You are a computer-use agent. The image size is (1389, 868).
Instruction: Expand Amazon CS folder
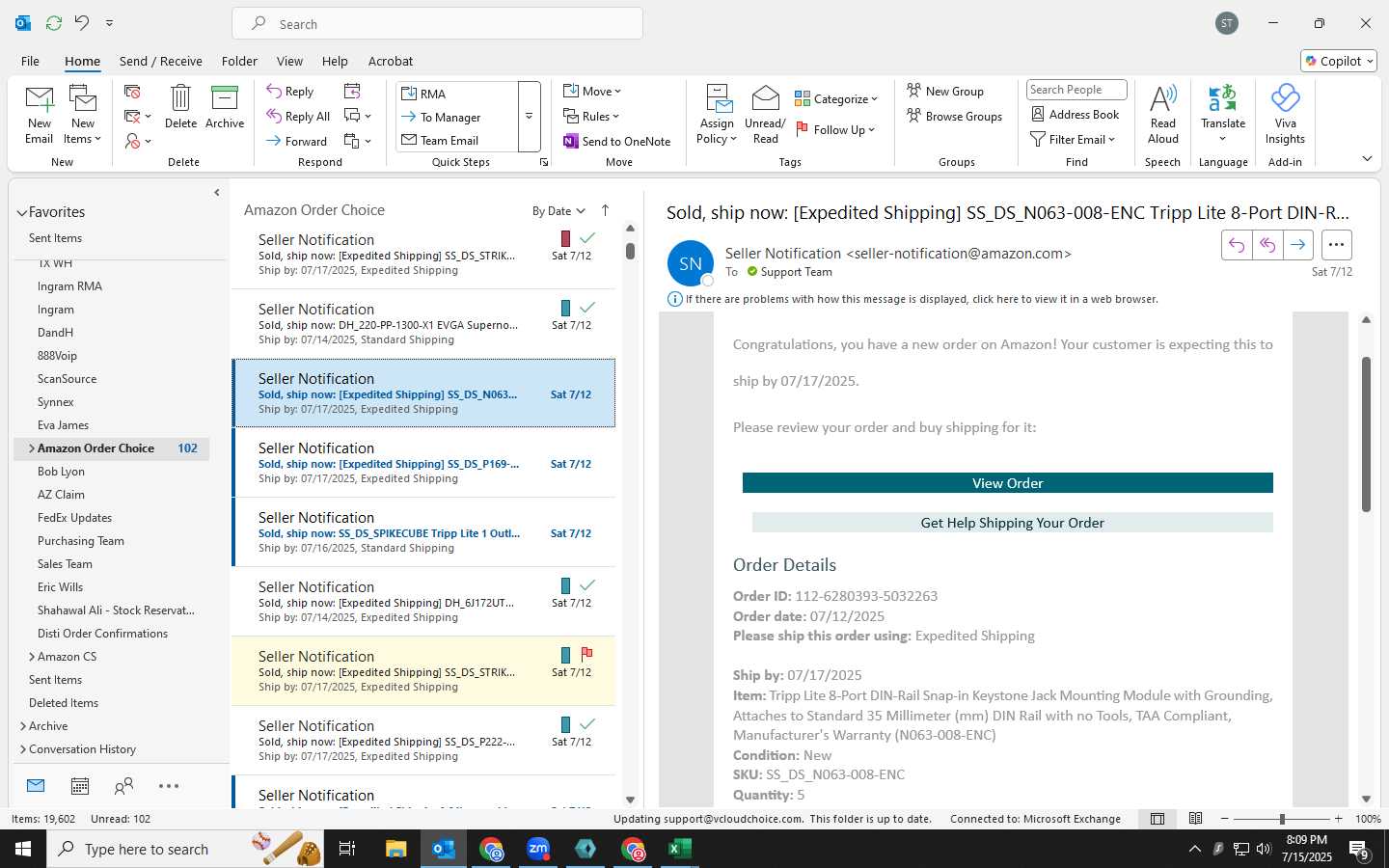coord(32,657)
